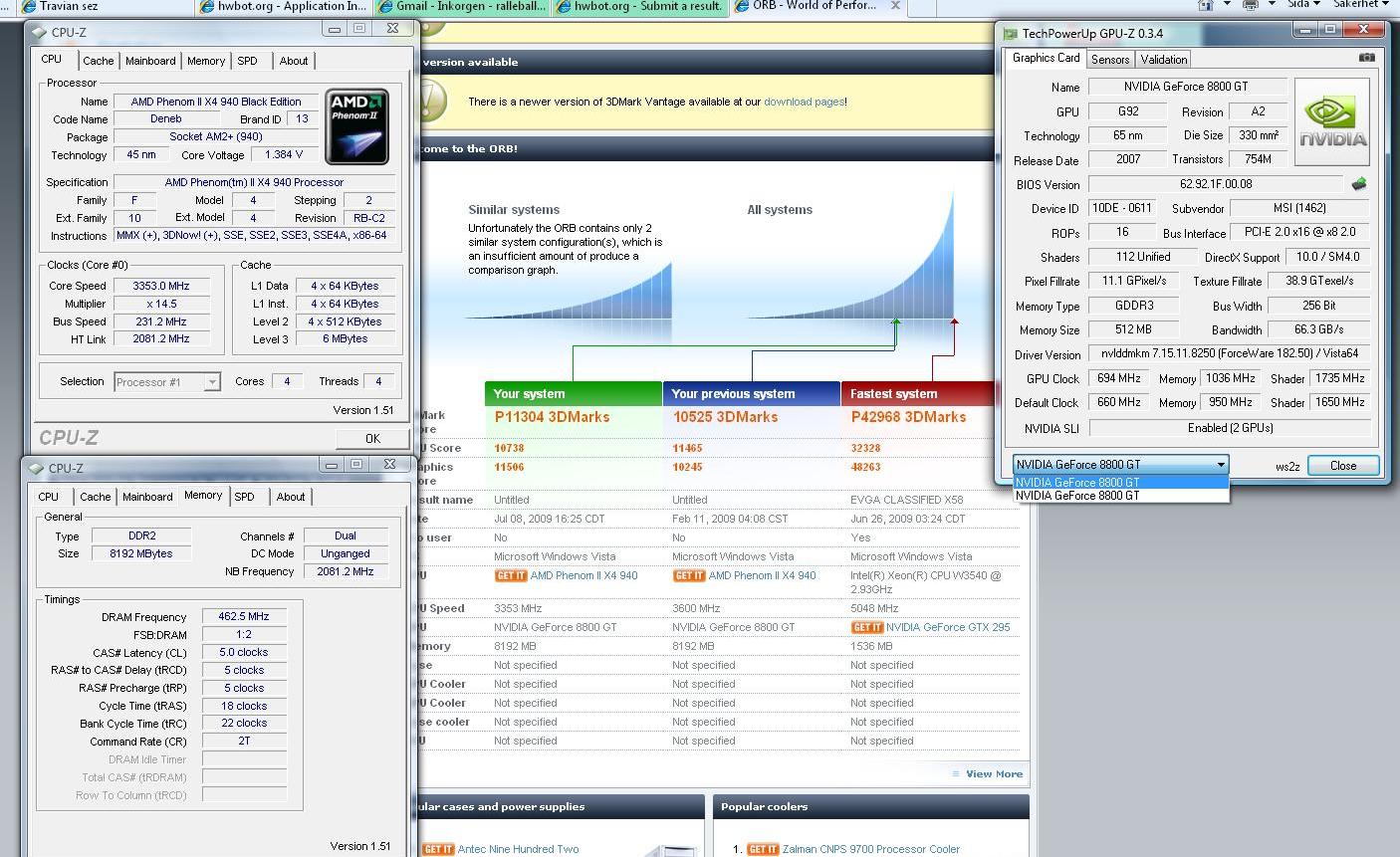
Task: Open the GPU selector dropdown in GPU-Z
Action: 1220,465
